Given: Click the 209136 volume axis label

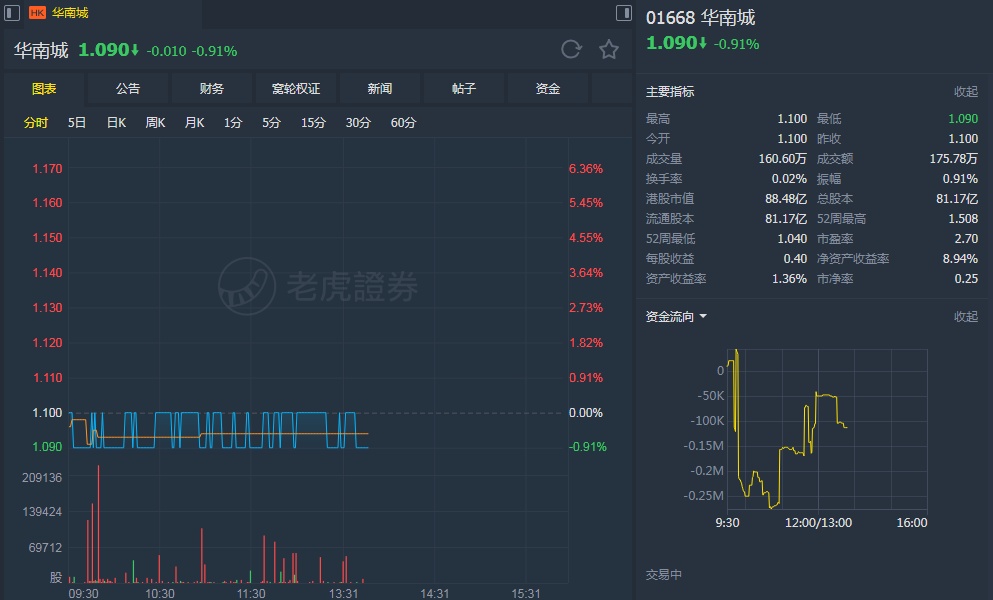Looking at the screenshot, I should click(42, 478).
